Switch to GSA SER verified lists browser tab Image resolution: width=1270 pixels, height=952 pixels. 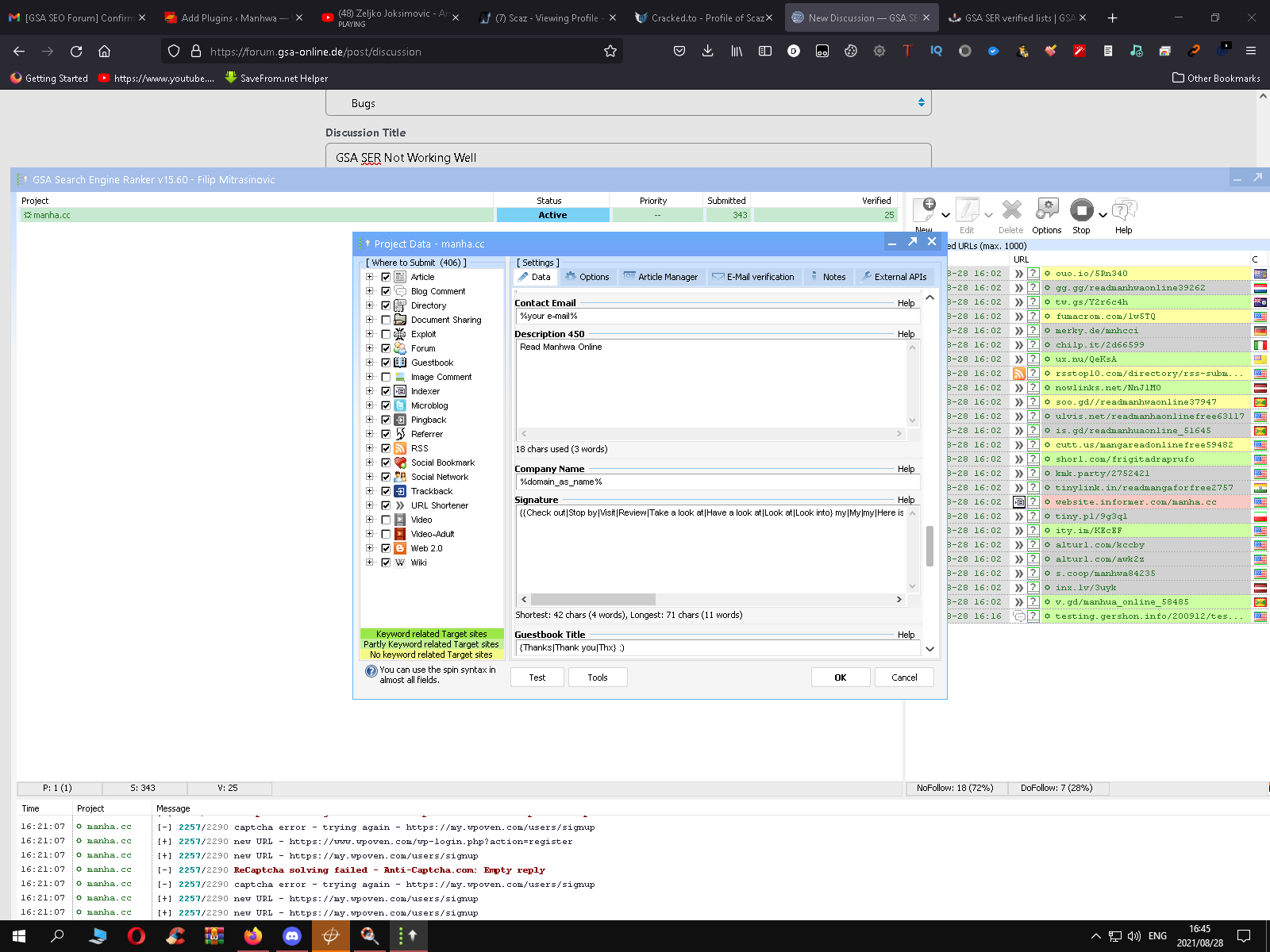(x=1018, y=17)
